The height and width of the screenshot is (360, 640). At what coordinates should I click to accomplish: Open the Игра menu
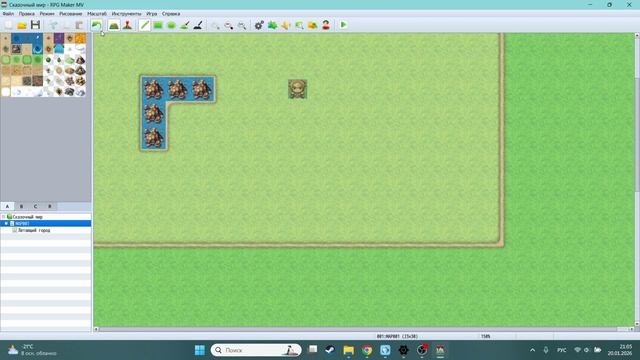click(x=151, y=13)
